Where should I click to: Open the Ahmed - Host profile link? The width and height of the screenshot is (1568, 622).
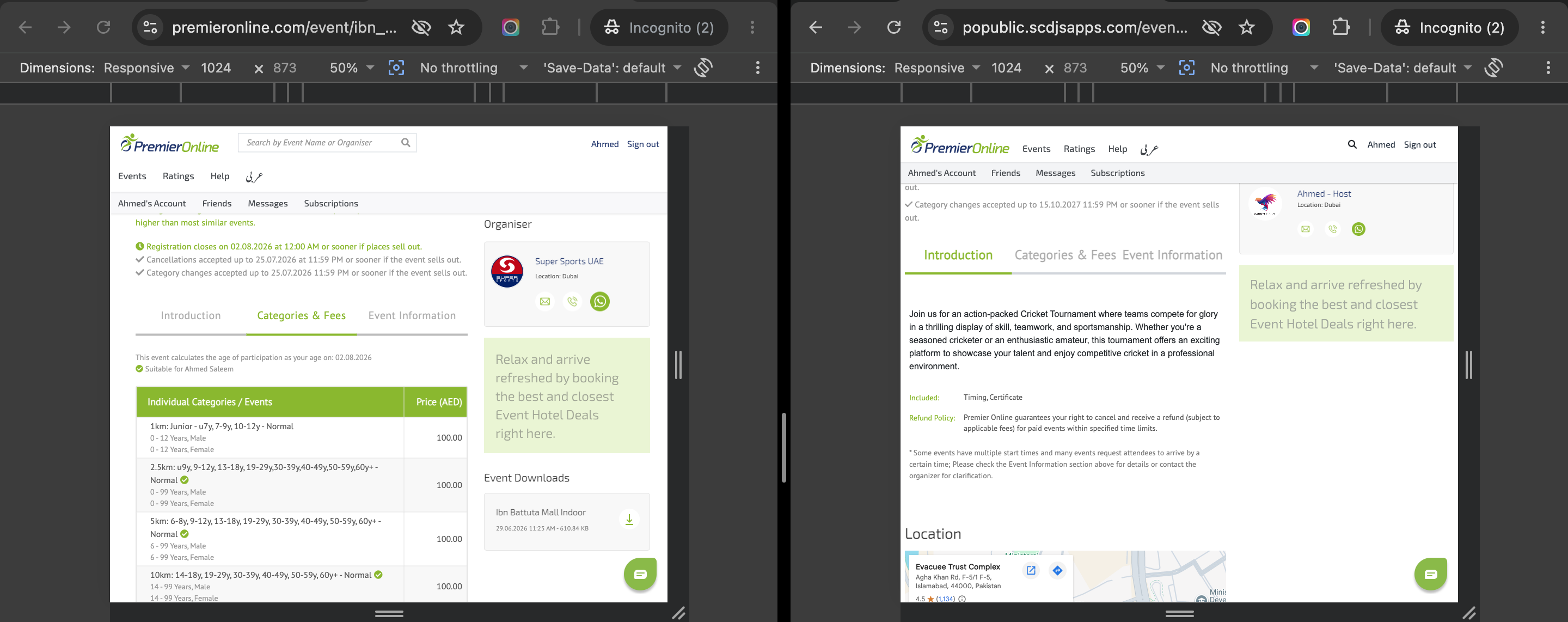coord(1324,194)
